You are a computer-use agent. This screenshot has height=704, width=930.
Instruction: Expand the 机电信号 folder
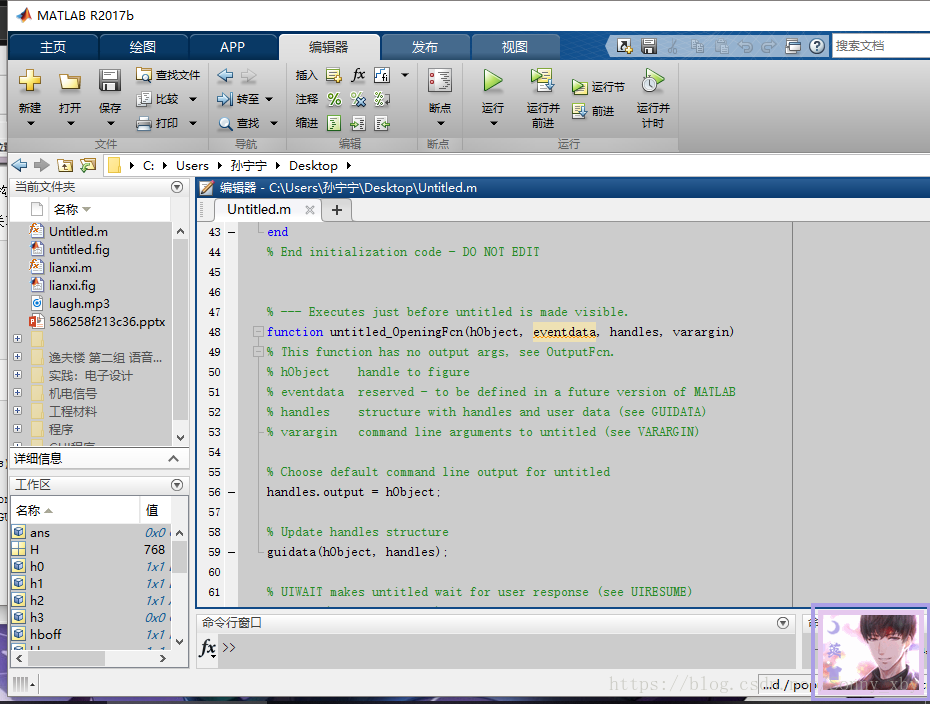[17, 393]
